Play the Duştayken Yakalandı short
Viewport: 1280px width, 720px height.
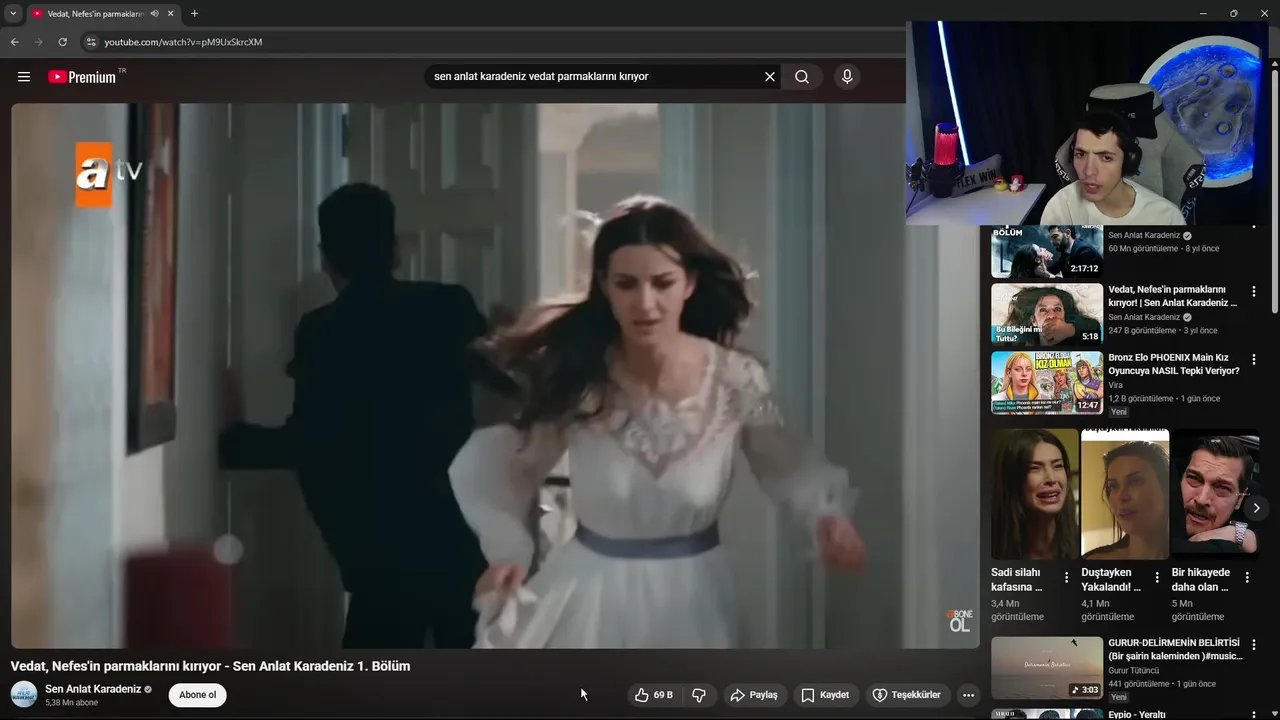click(x=1125, y=494)
